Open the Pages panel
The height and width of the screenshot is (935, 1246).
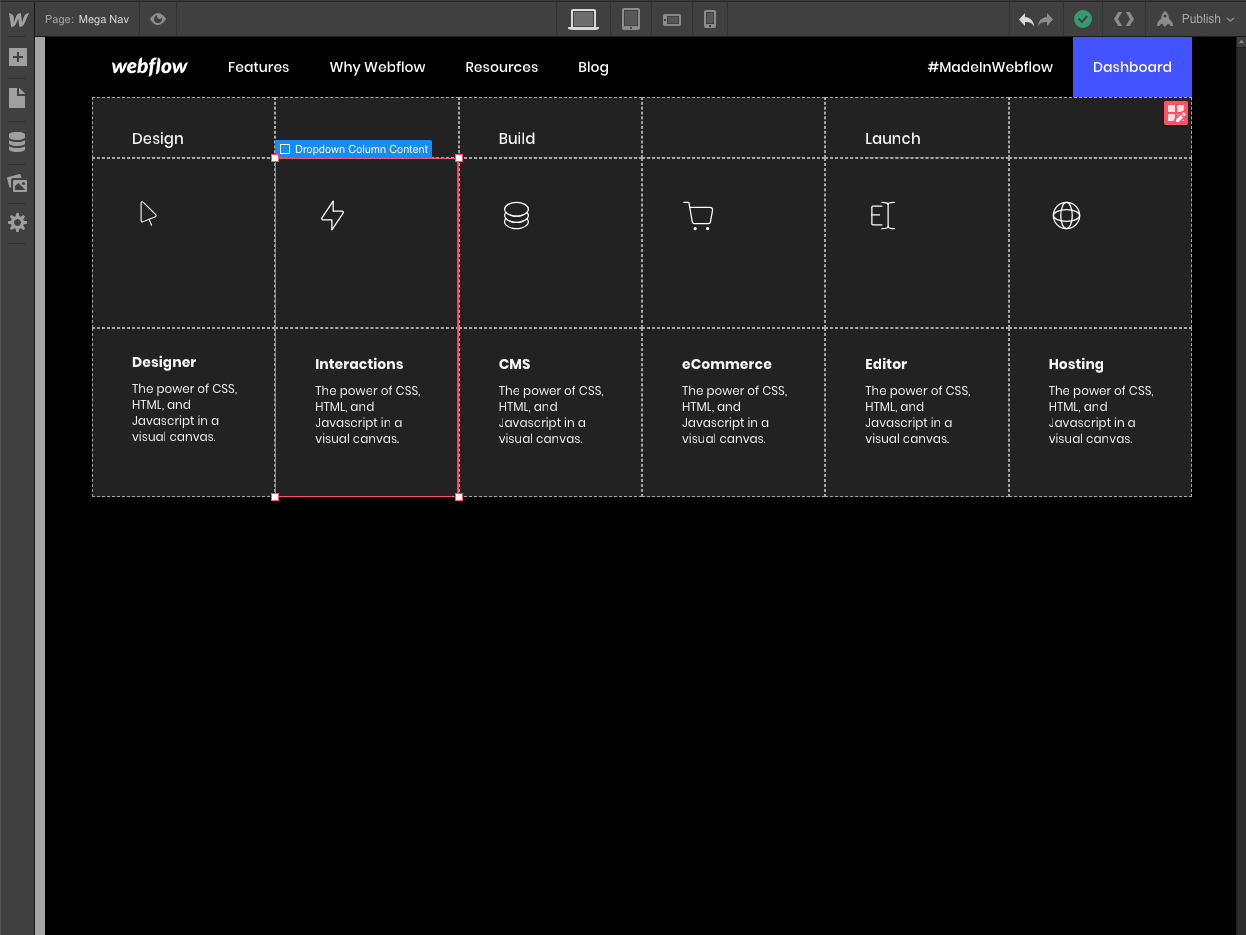pyautogui.click(x=17, y=97)
